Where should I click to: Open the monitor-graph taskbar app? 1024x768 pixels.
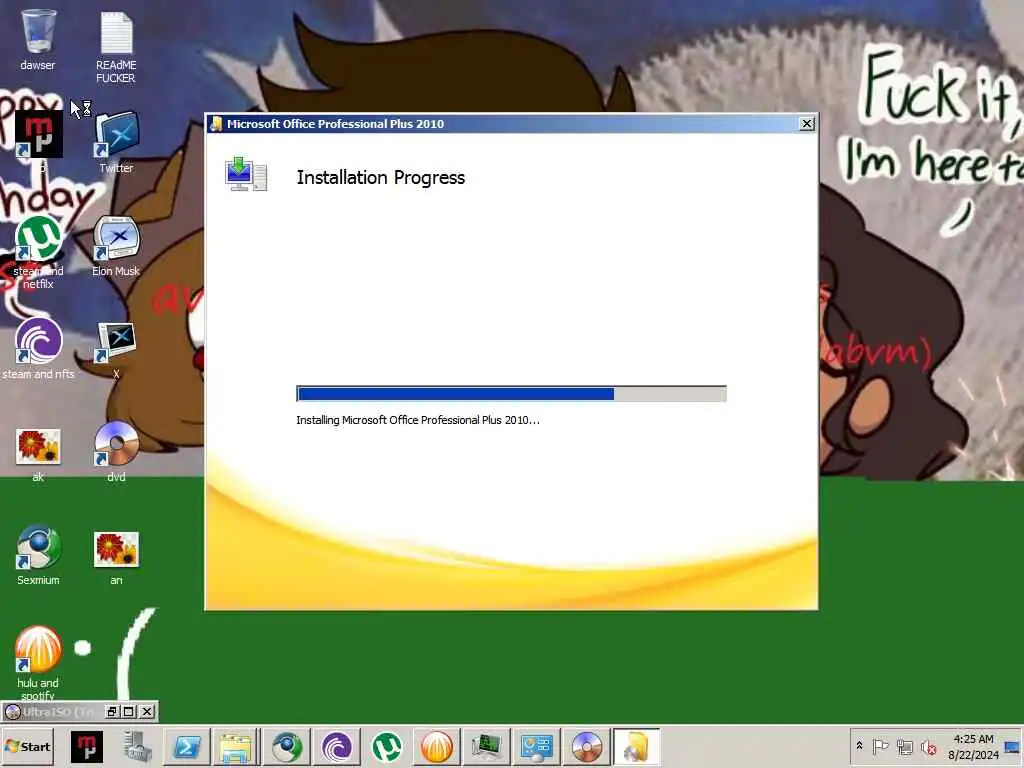click(487, 746)
